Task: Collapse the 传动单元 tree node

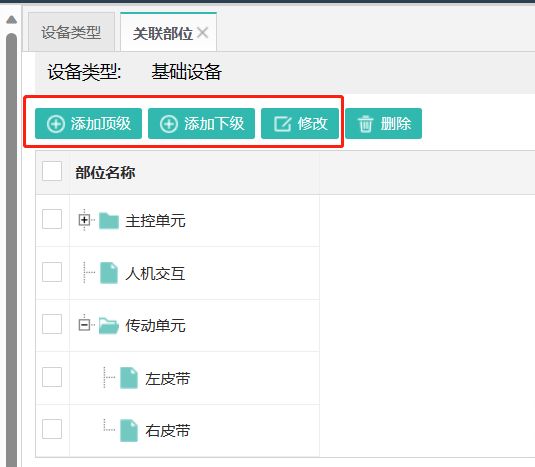Action: (84, 324)
